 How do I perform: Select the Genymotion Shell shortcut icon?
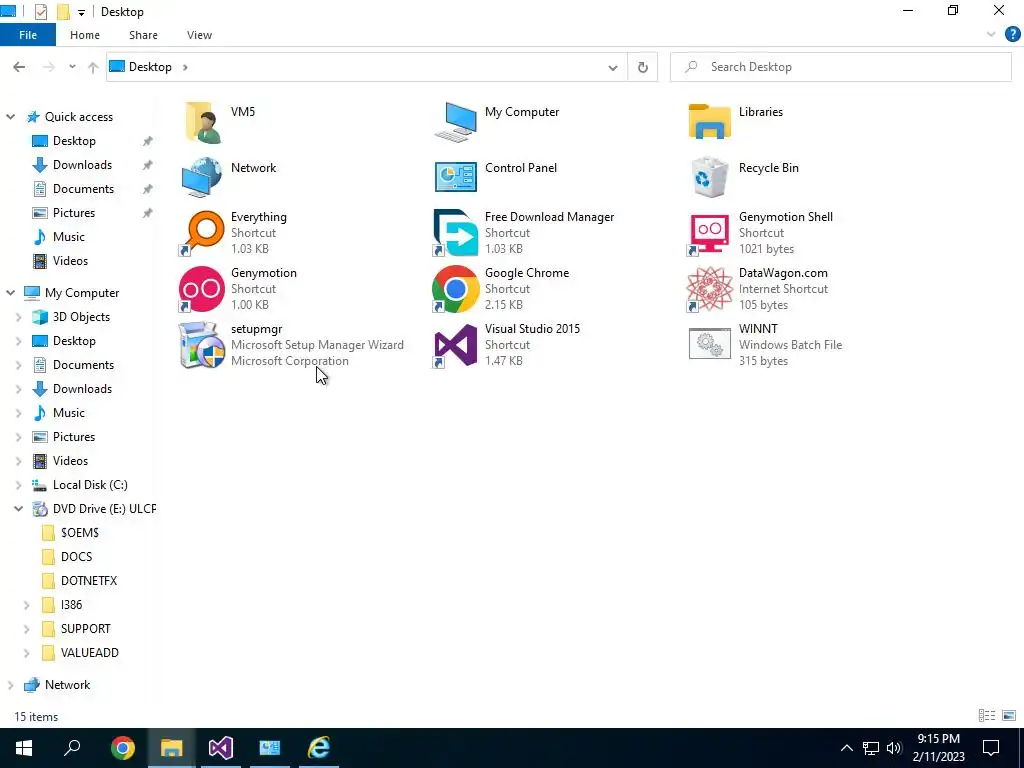pos(709,232)
